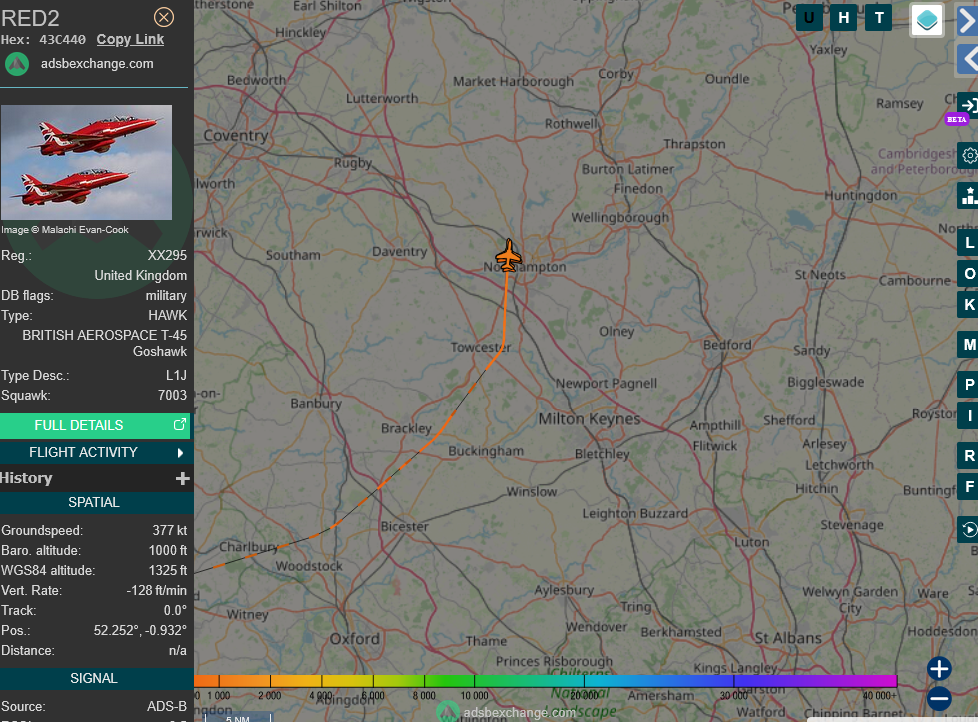Viewport: 978px width, 722px height.
Task: Toggle the O map option button
Action: (968, 274)
